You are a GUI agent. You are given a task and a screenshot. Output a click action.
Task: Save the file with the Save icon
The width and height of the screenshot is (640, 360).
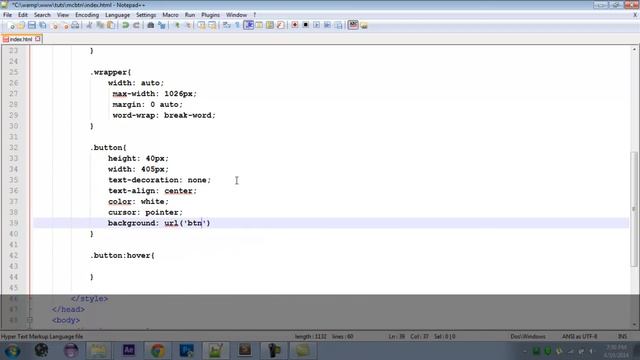(x=32, y=25)
